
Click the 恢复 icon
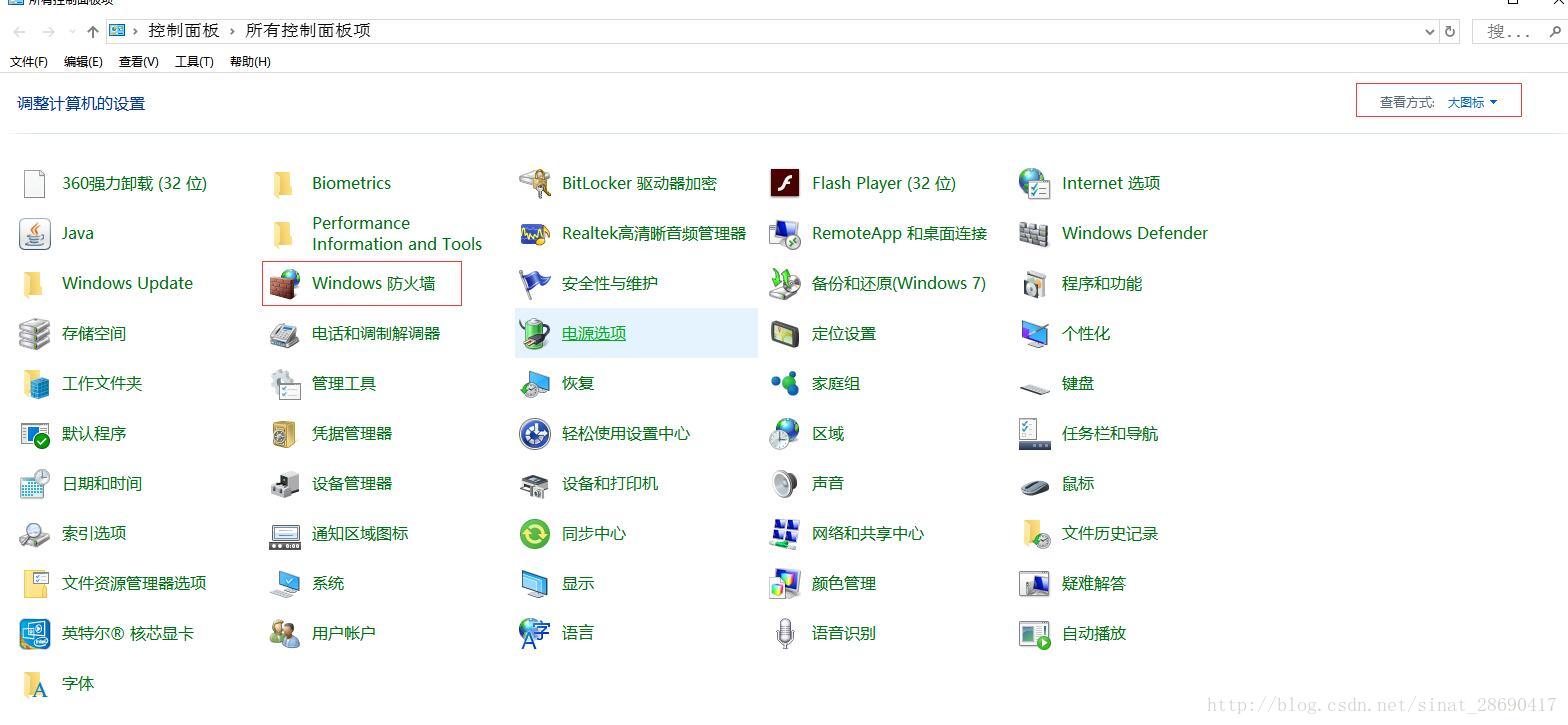534,383
